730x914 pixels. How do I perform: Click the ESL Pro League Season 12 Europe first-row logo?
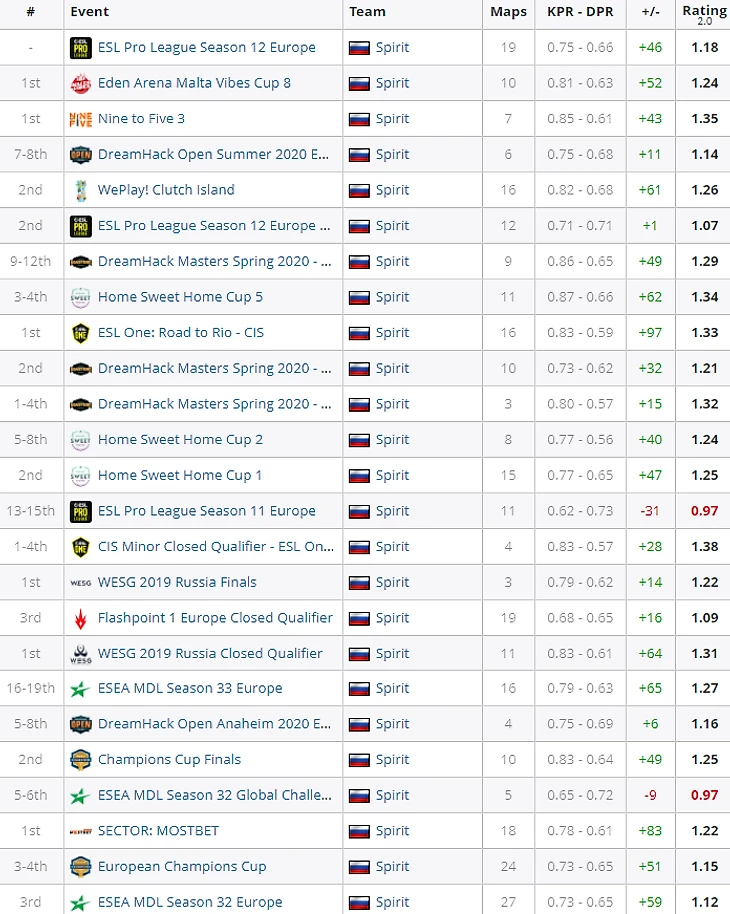[x=80, y=48]
